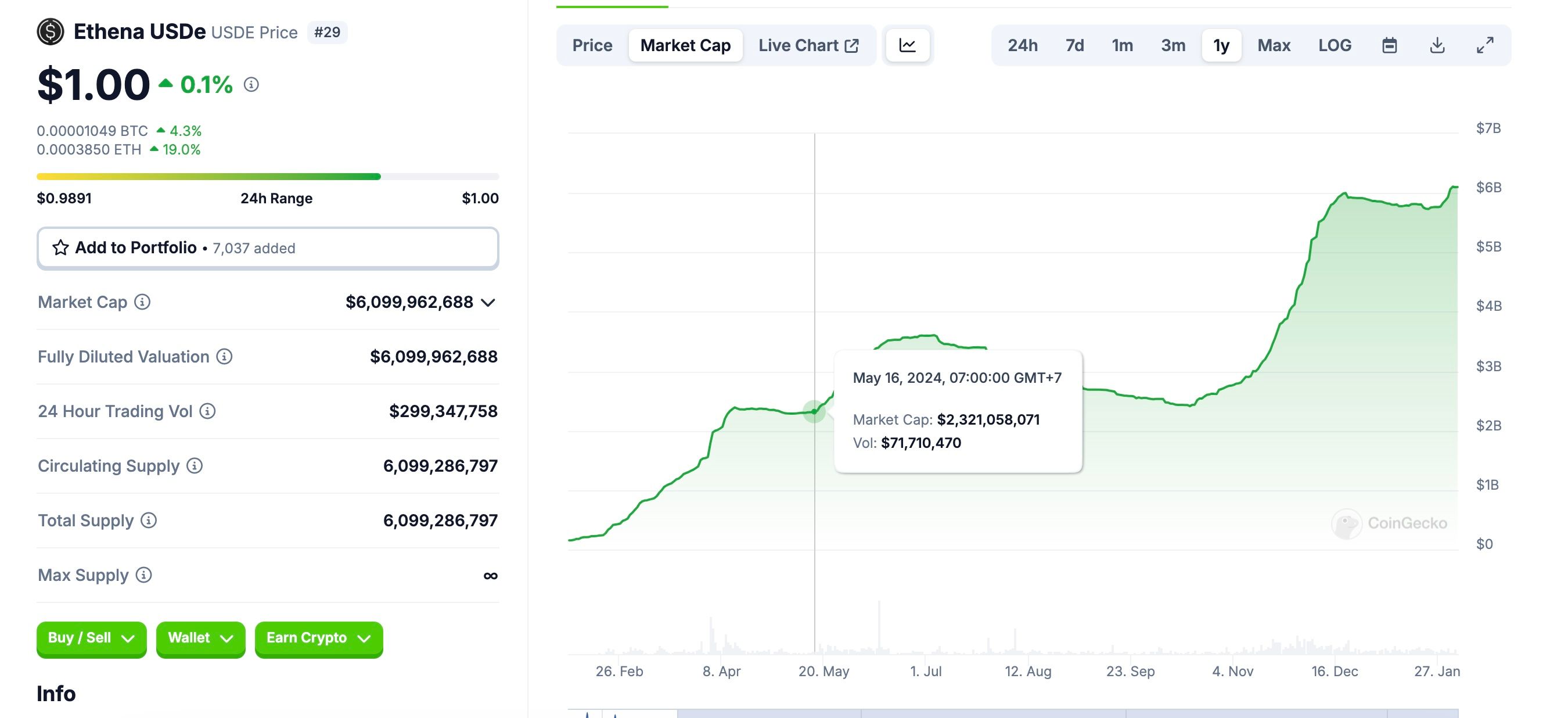Click info icon beside Fully Diluted Valuation
The width and height of the screenshot is (1568, 718).
tap(225, 357)
